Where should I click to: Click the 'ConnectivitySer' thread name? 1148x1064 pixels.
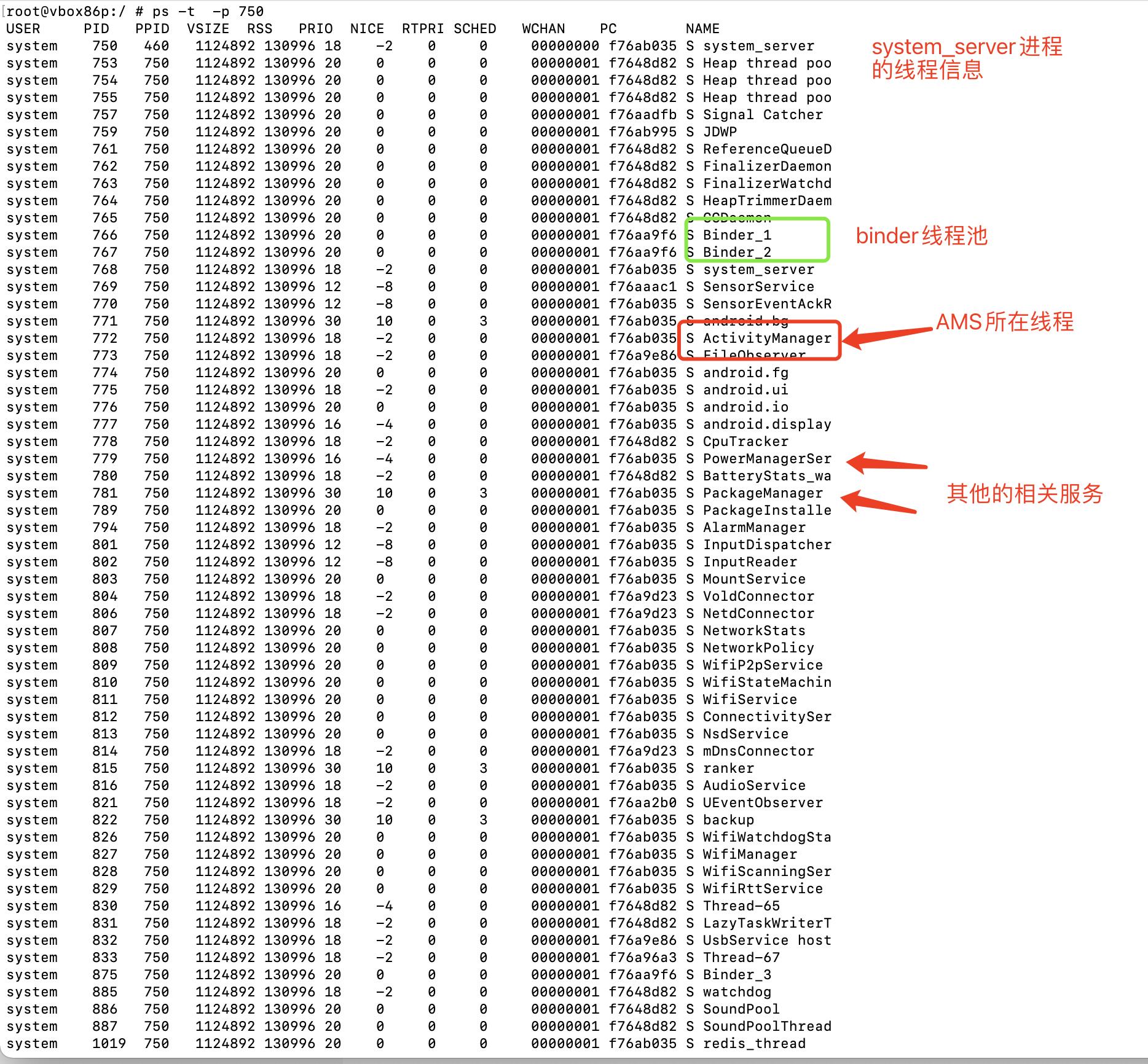(767, 716)
